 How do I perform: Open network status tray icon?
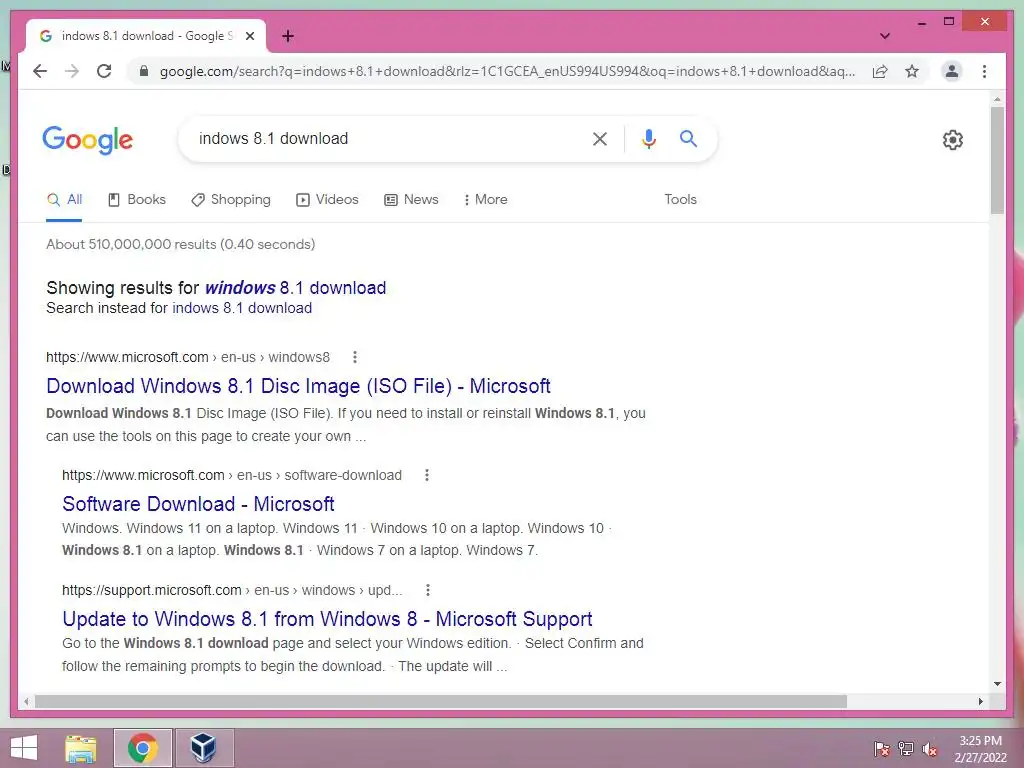[x=906, y=748]
